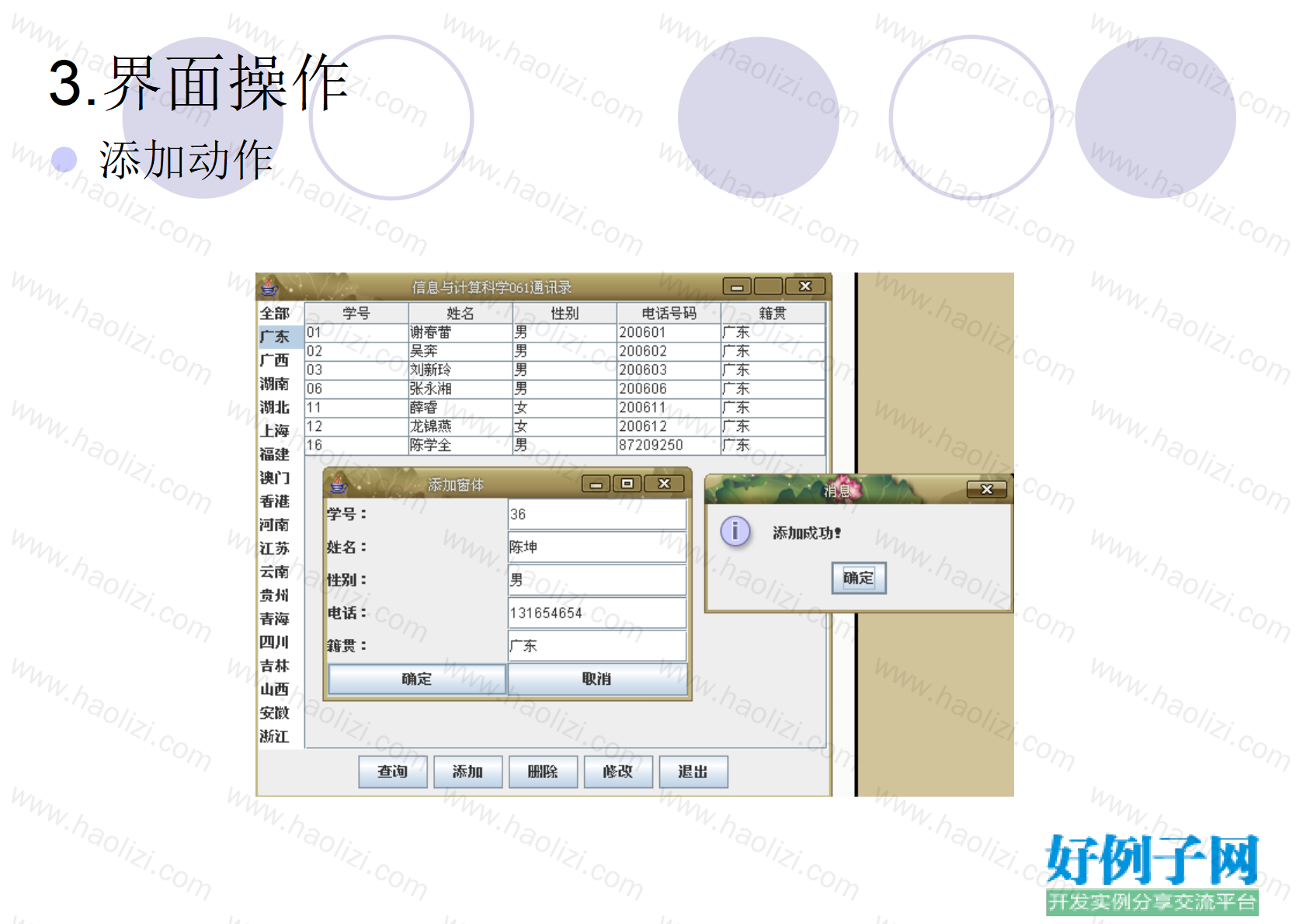
Task: Click the info icon in 消息 dialog
Action: pos(735,532)
